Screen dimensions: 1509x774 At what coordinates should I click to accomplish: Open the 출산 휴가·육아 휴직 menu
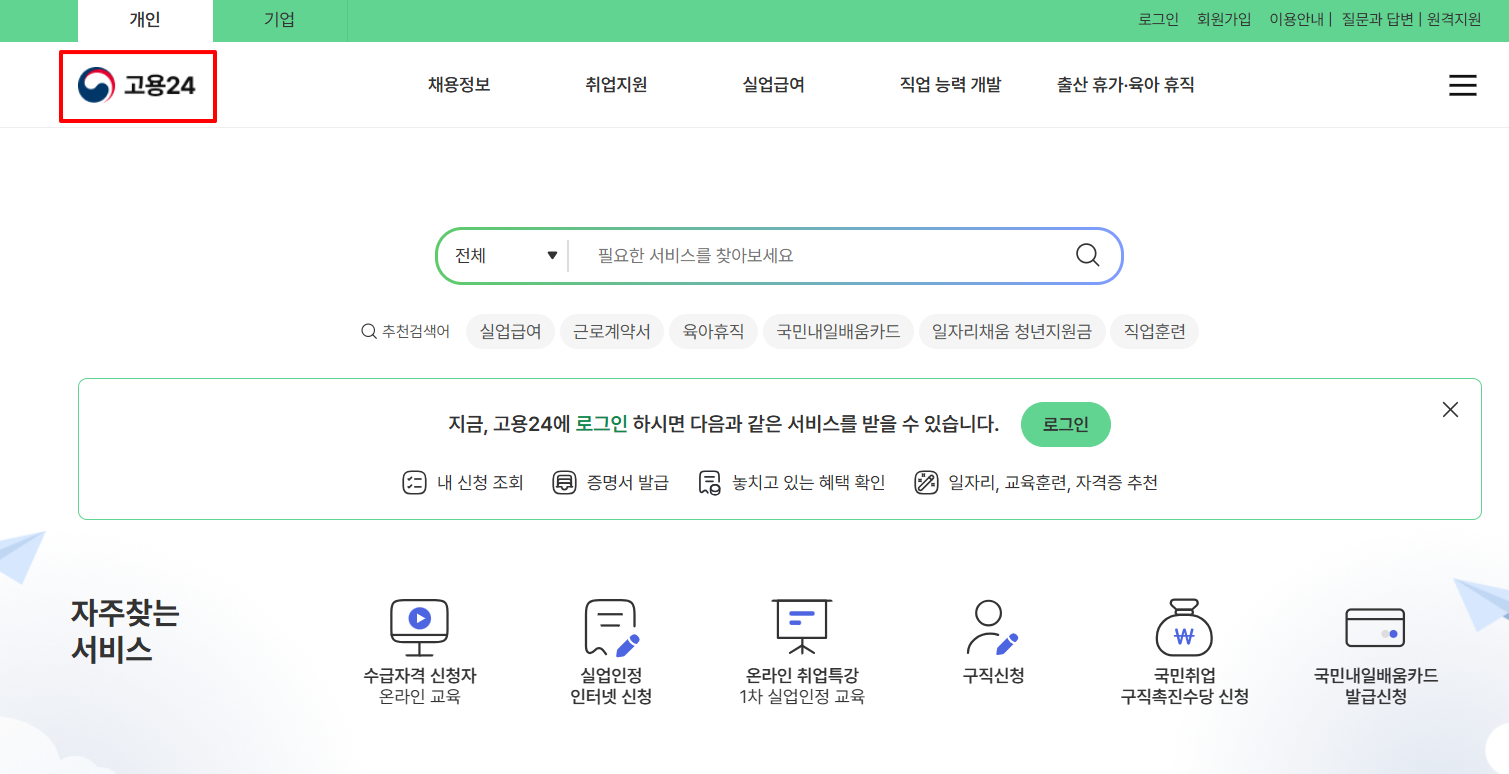click(x=1126, y=85)
